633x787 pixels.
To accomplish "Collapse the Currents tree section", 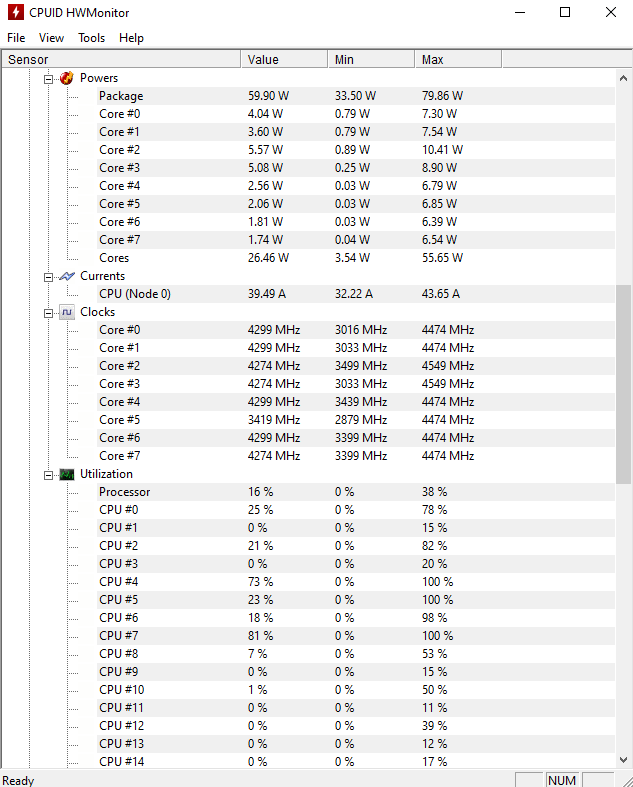I will 48,277.
